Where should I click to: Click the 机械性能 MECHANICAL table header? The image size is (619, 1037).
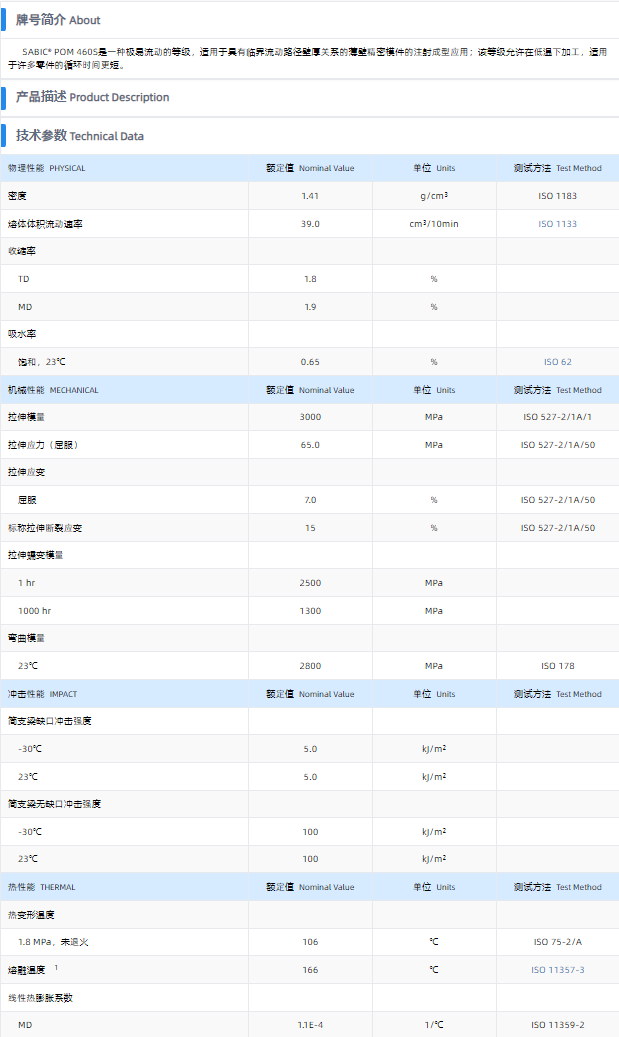[53, 390]
